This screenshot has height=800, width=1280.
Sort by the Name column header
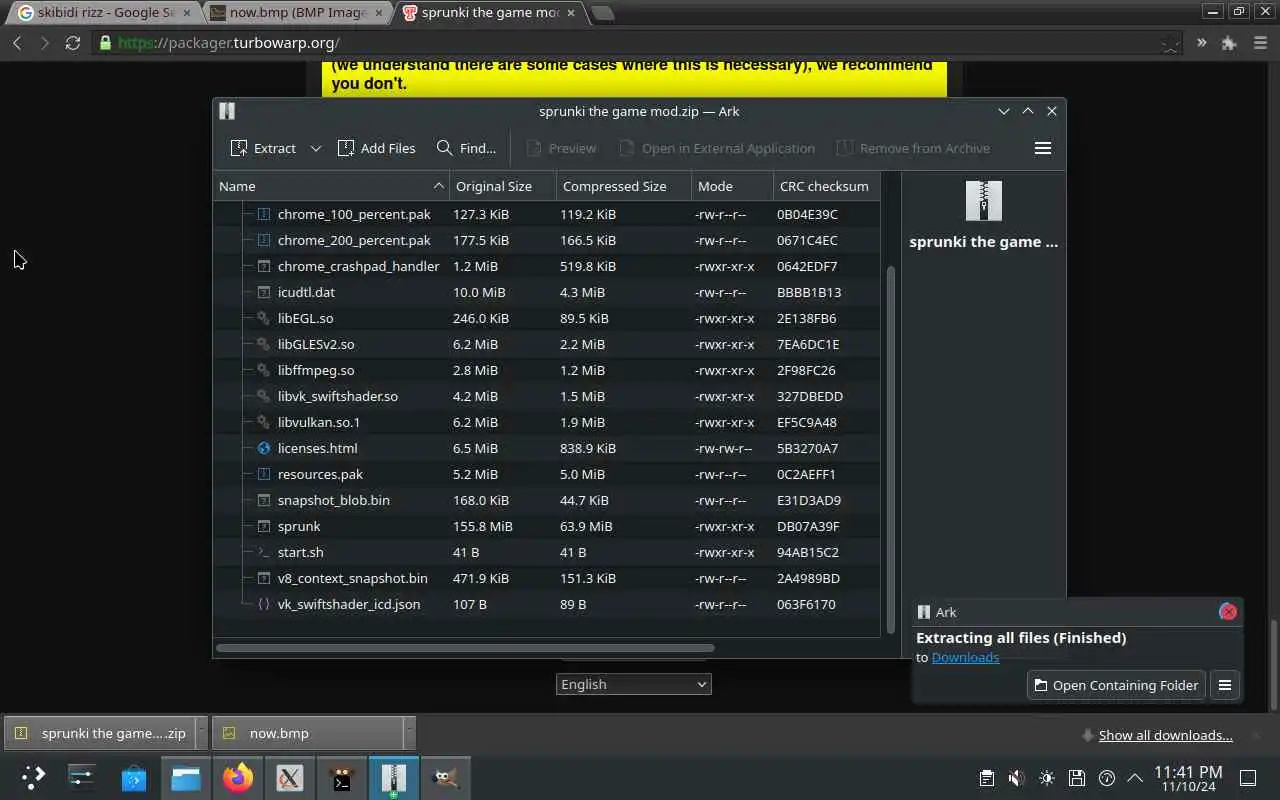[x=331, y=186]
